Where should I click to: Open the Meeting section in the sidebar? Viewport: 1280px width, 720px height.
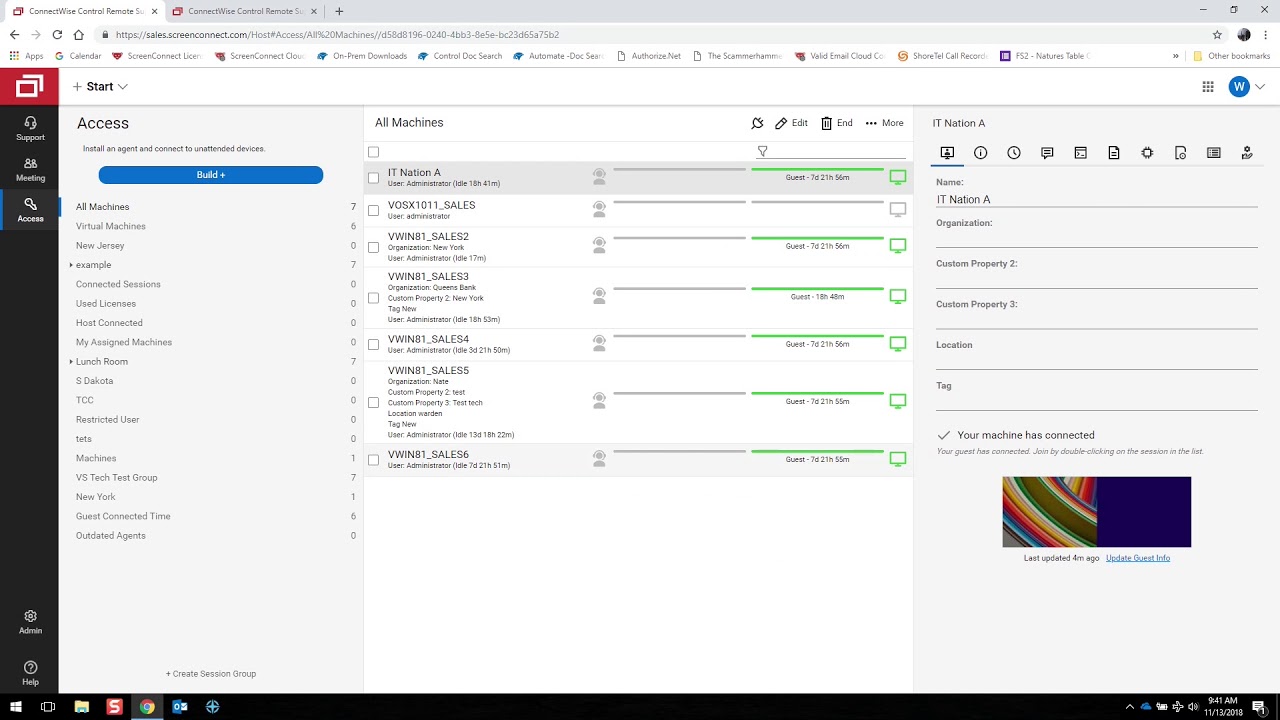[30, 169]
